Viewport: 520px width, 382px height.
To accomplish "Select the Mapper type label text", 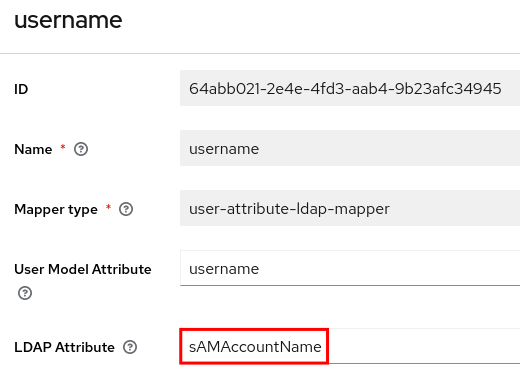I will coord(56,210).
